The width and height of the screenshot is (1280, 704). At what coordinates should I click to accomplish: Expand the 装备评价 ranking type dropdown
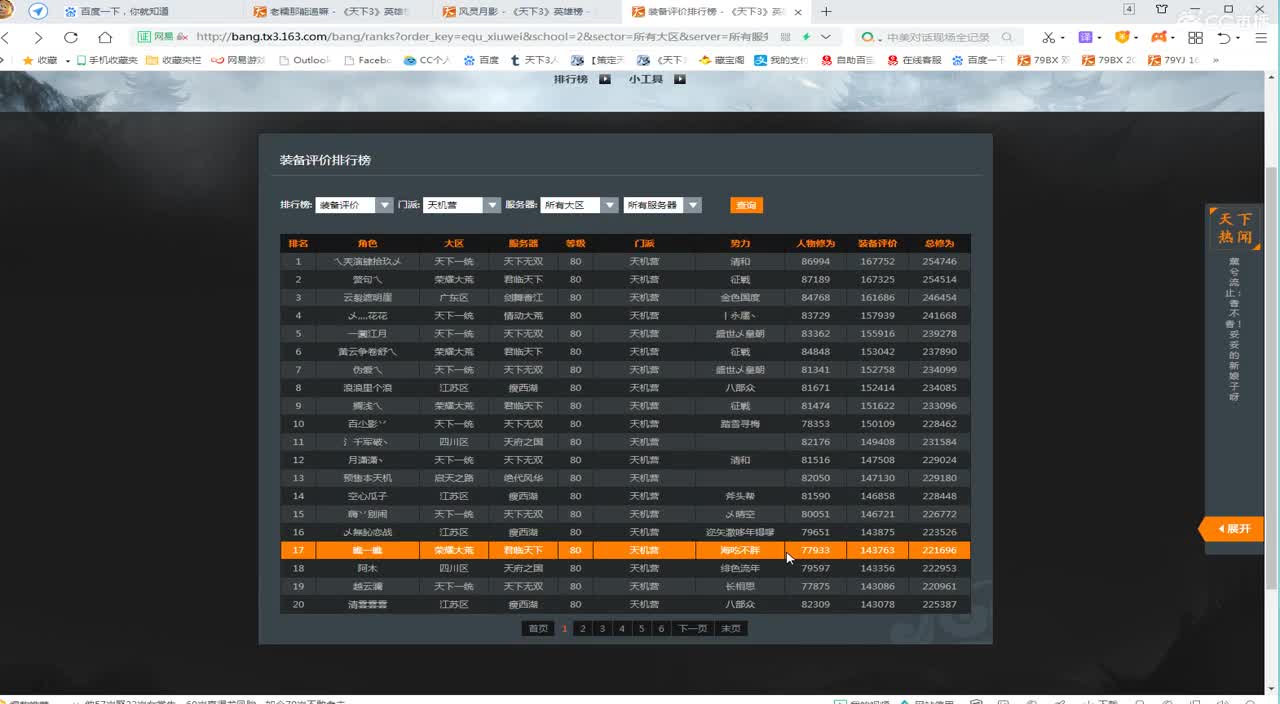(384, 205)
